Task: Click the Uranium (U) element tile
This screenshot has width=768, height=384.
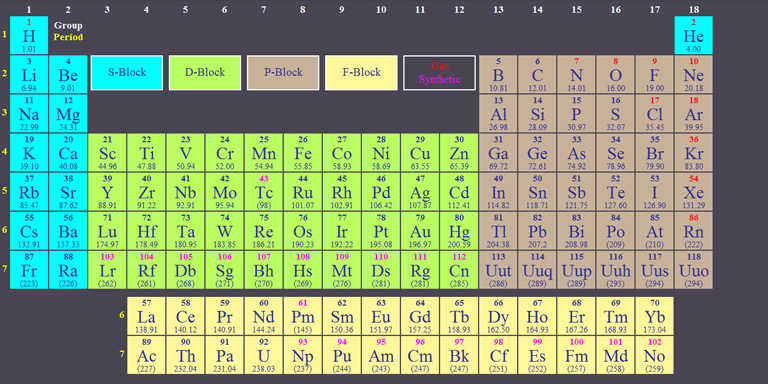Action: click(264, 355)
